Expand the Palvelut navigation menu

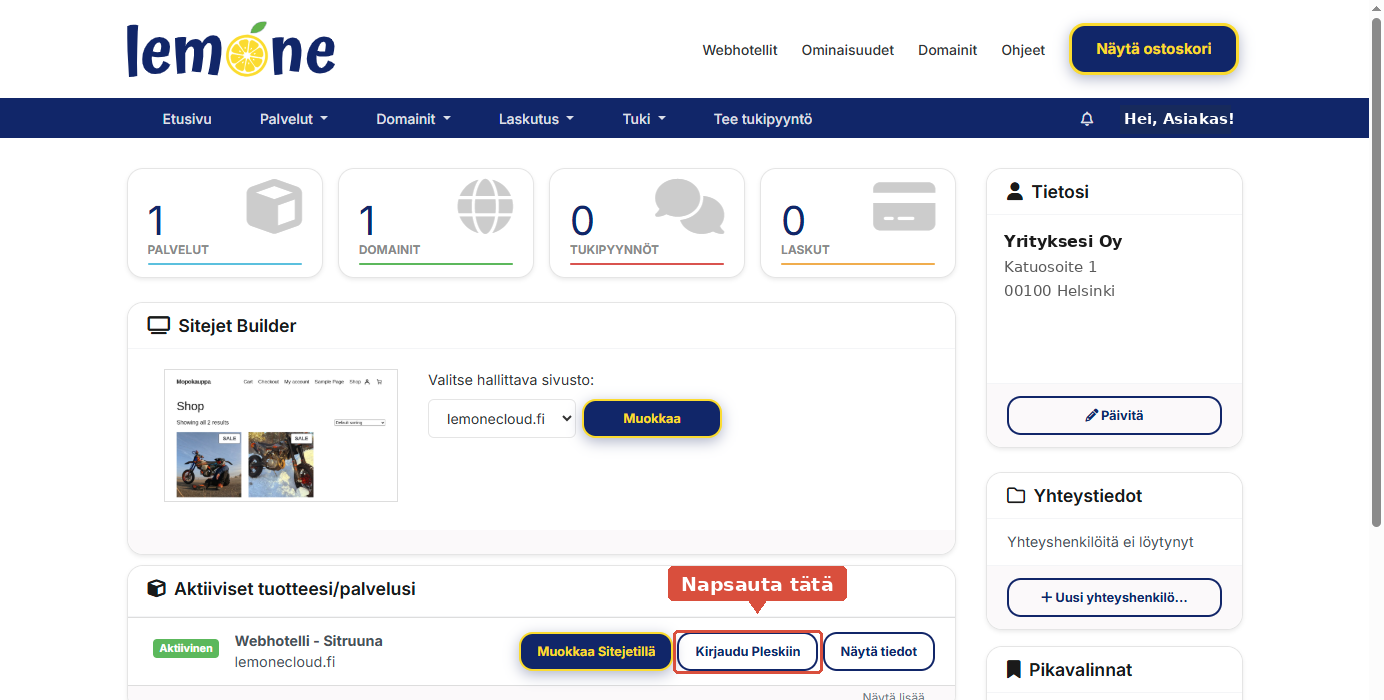(294, 119)
